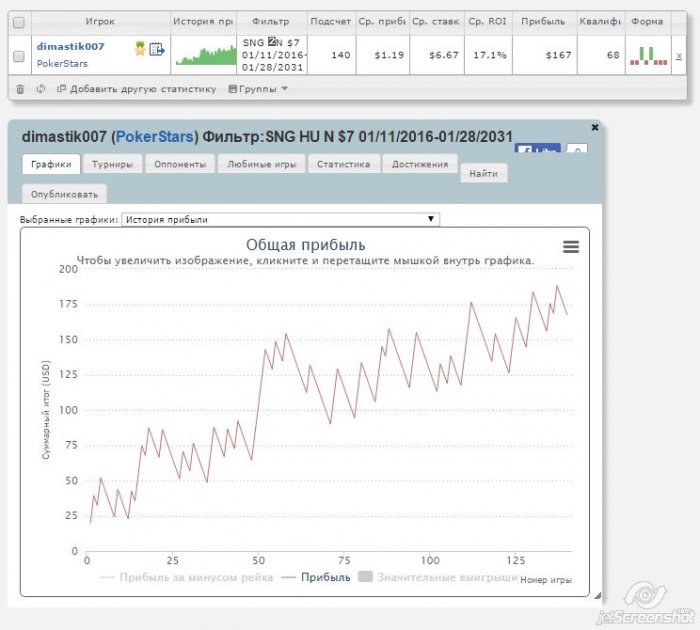Check the dimastik007 row checkbox
The height and width of the screenshot is (630, 700).
pos(18,57)
